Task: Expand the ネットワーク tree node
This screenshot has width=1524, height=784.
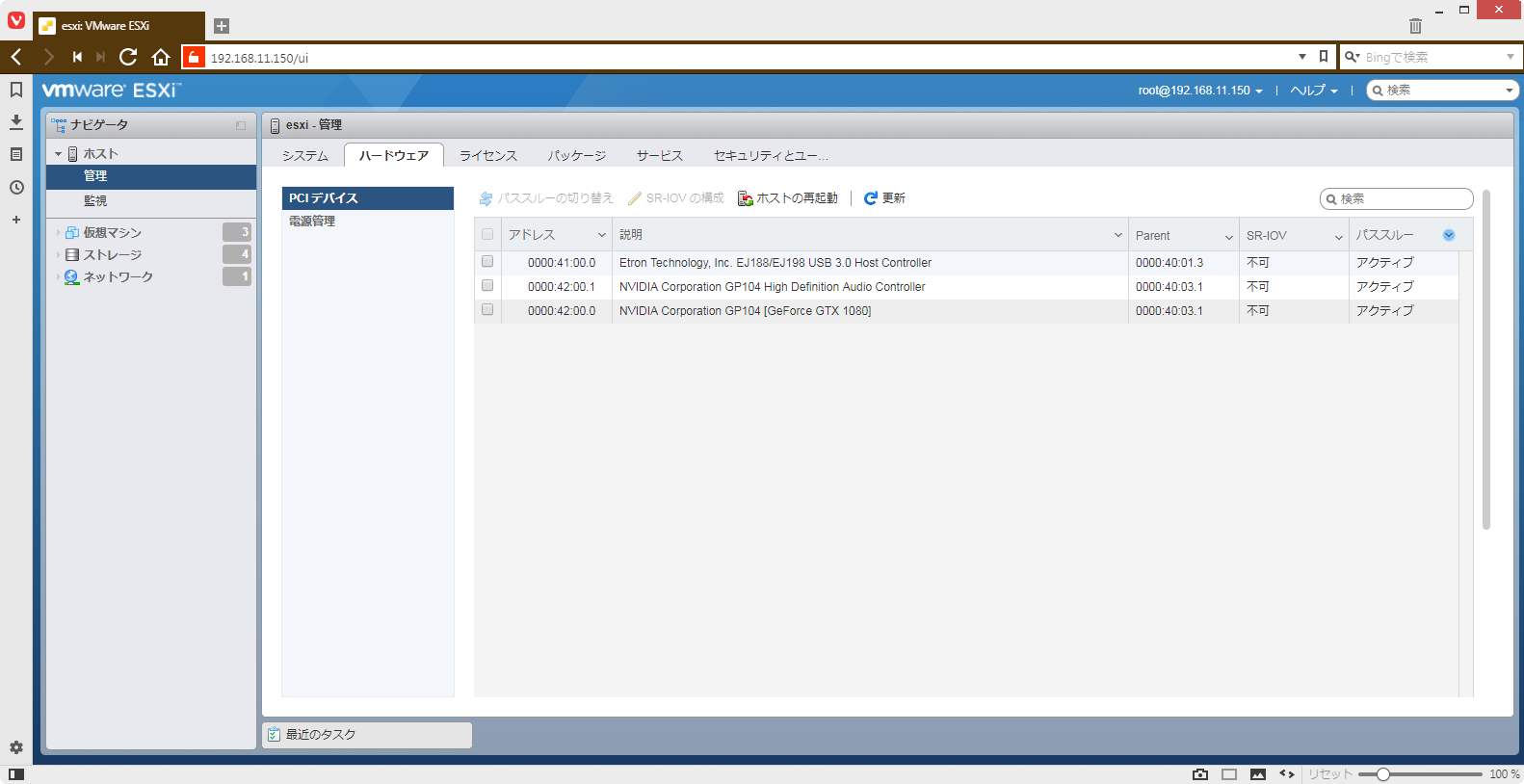Action: click(x=58, y=276)
